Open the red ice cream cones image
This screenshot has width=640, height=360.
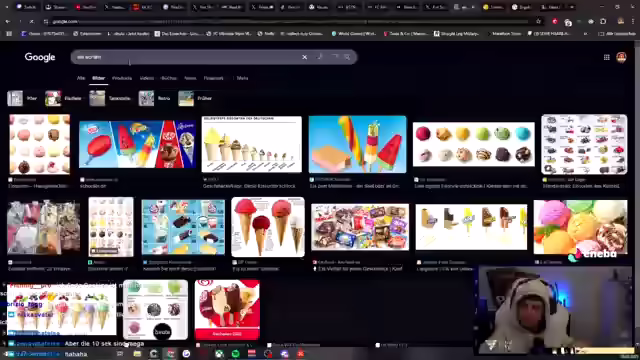tap(268, 227)
